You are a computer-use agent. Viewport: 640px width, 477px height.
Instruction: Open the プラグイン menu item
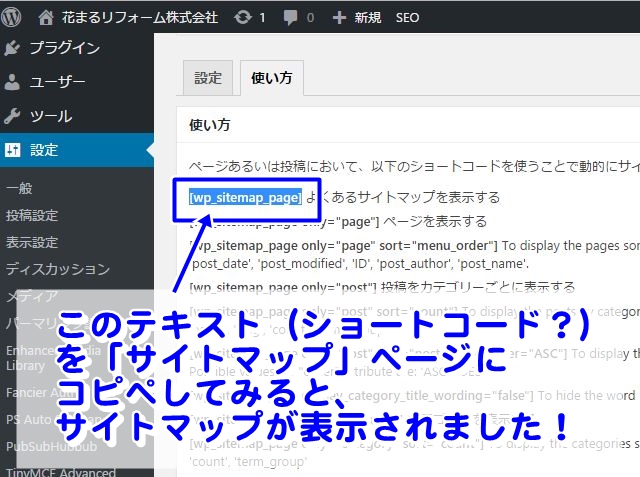[x=64, y=47]
